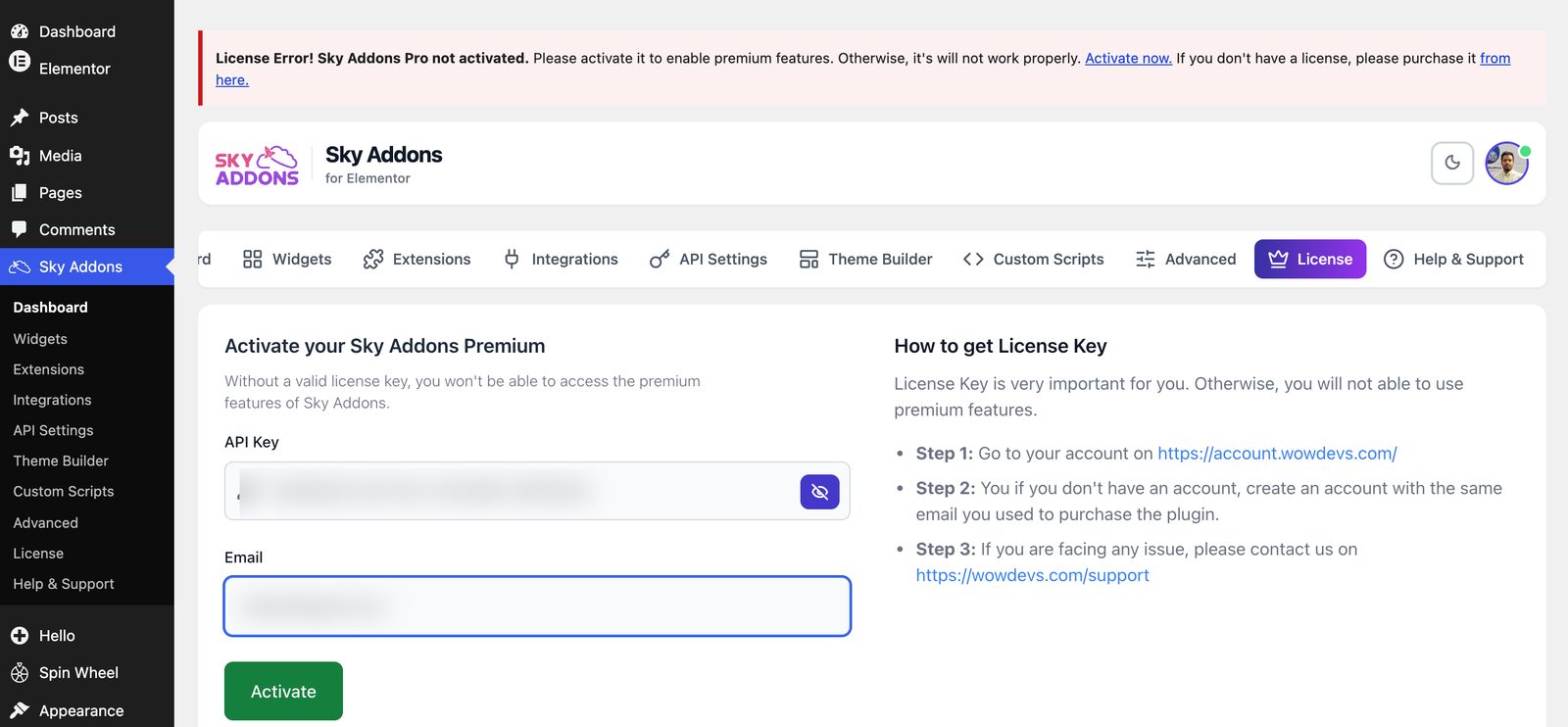Open Custom Scripts submenu in sidebar
Screen dimensions: 1568x727
[x=64, y=491]
